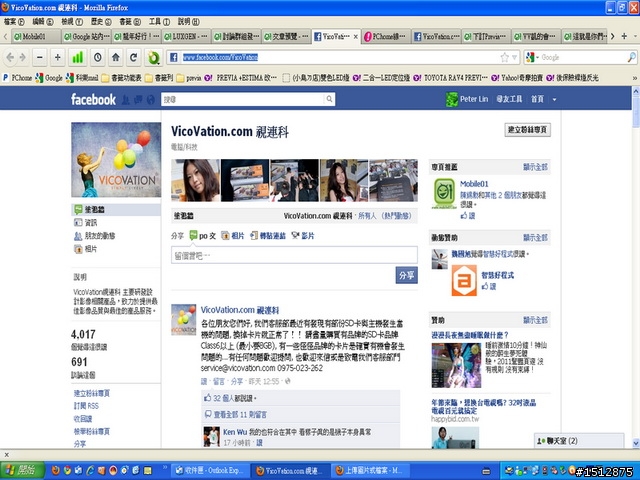This screenshot has height=480, width=640.
Task: Open the PChome bookmark
Action: (x=18, y=78)
